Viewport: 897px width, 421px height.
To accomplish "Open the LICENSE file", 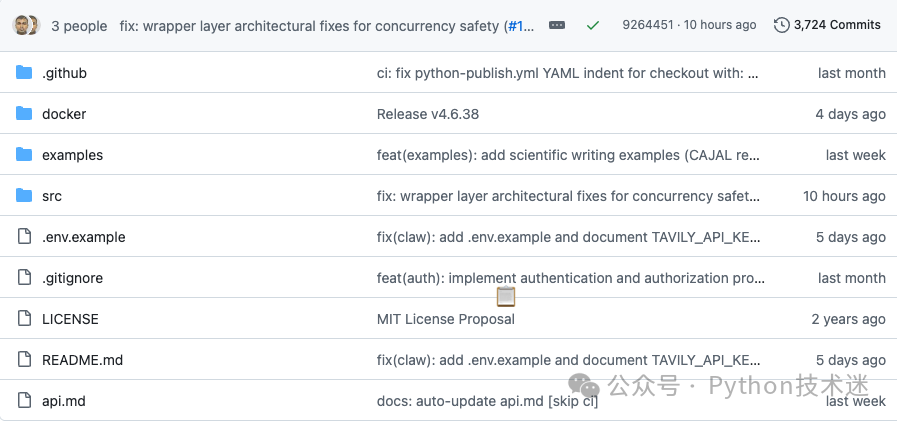I will coord(70,319).
